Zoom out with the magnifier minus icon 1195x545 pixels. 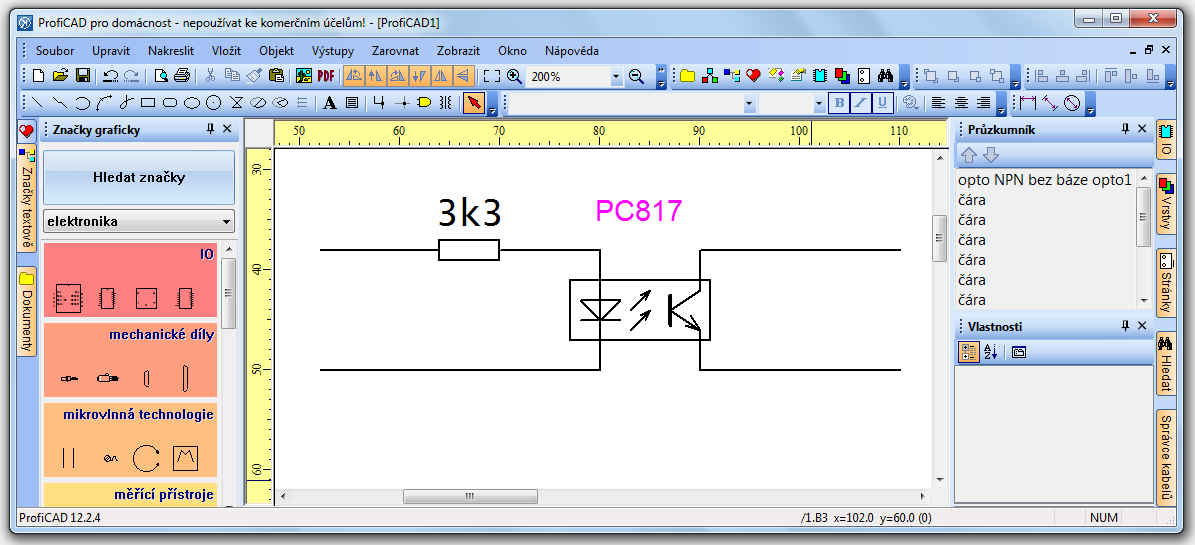click(636, 75)
